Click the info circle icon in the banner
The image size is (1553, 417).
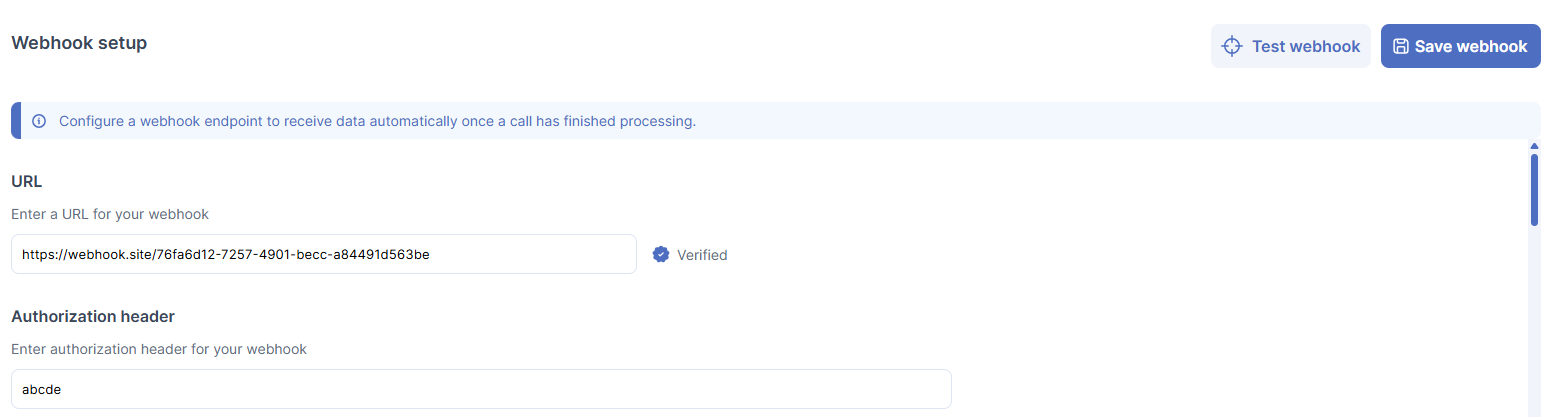tap(39, 121)
